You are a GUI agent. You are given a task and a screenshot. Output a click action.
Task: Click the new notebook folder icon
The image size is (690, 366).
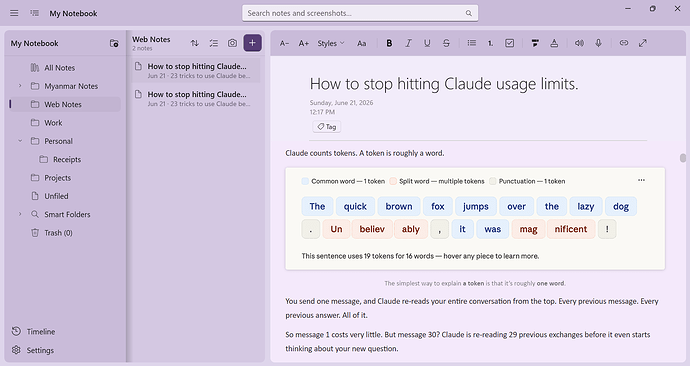[x=114, y=43]
